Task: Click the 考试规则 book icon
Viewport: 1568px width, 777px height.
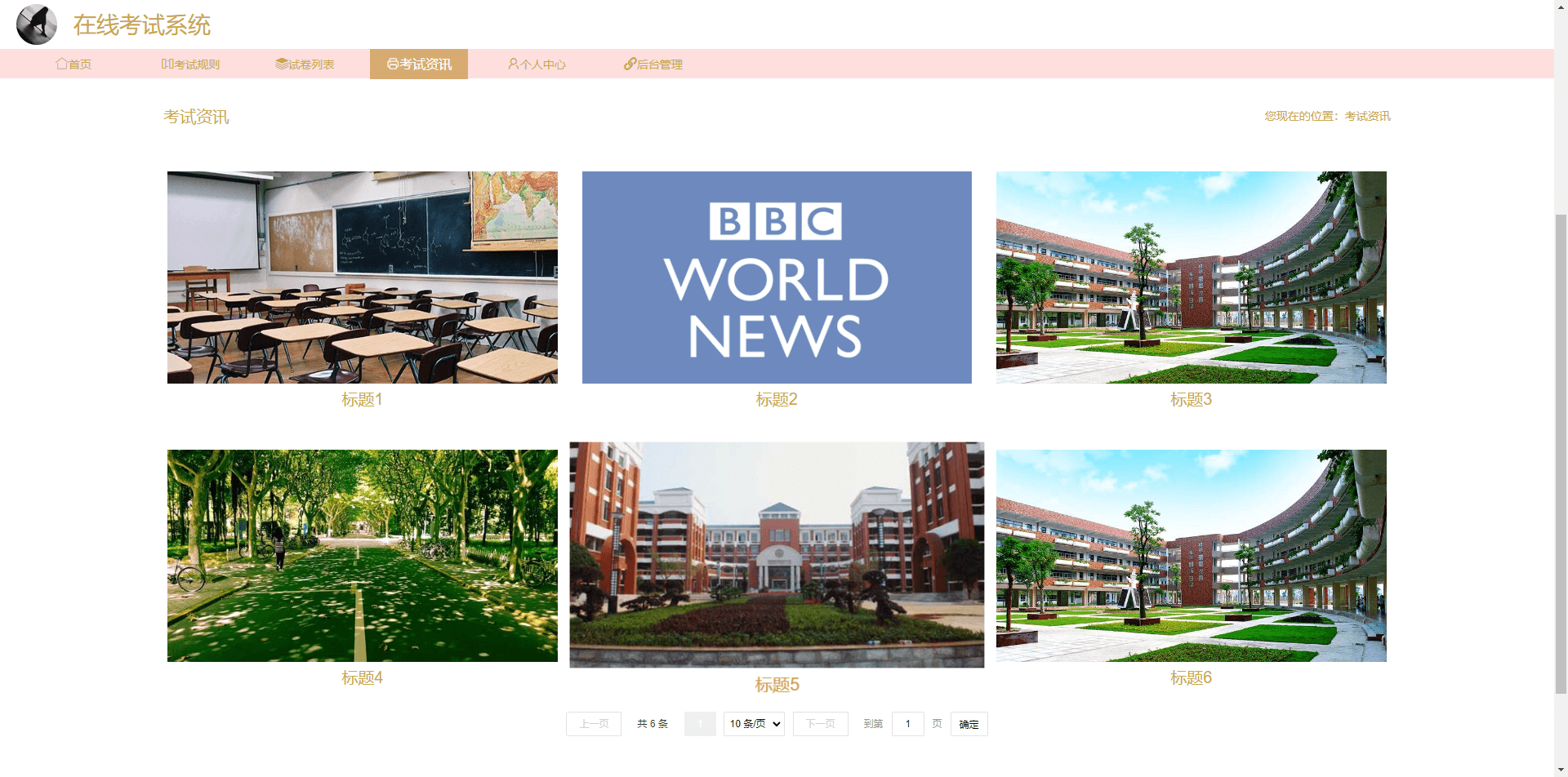Action: [167, 64]
